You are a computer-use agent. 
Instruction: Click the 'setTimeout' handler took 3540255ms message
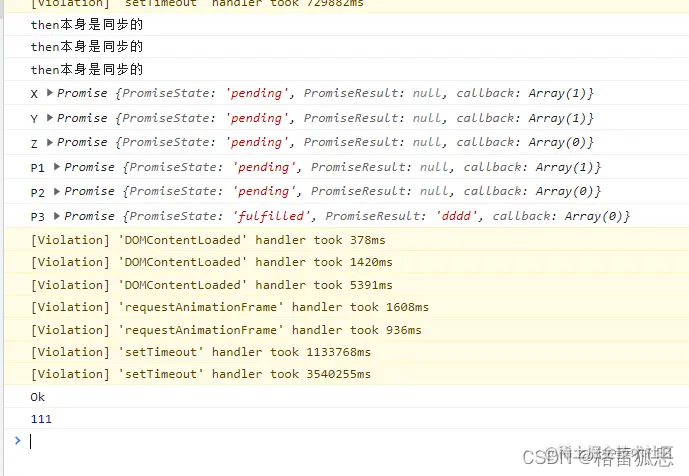[x=201, y=374]
